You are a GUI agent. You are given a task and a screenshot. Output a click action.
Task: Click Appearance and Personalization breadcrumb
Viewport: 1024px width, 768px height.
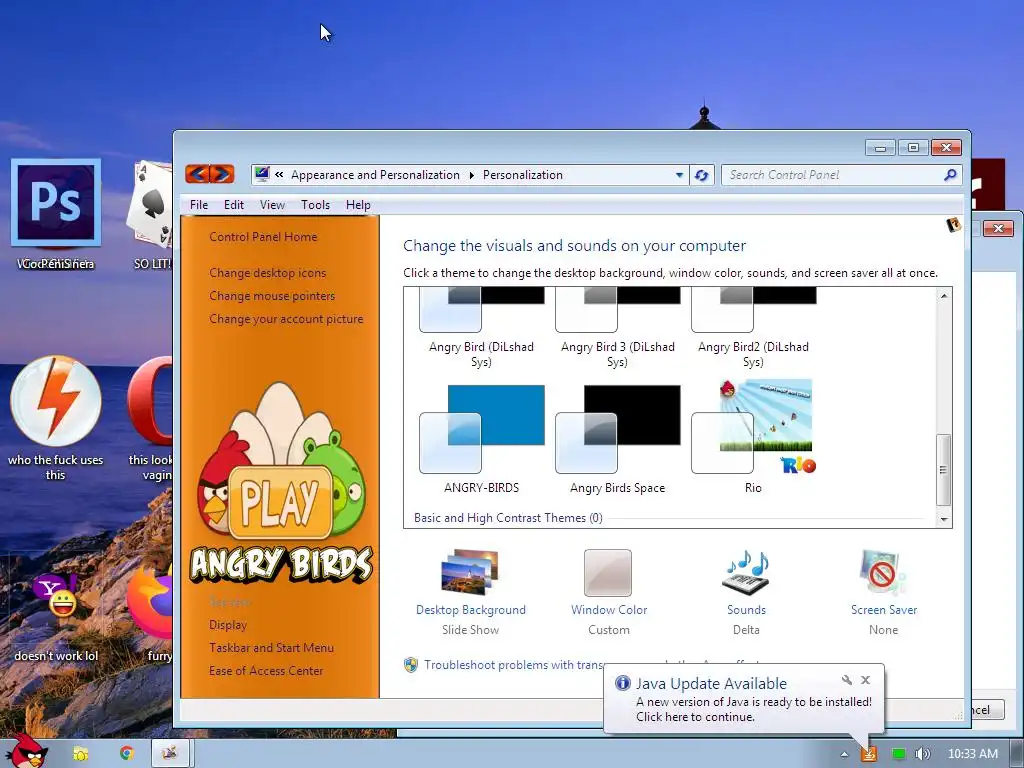376,175
